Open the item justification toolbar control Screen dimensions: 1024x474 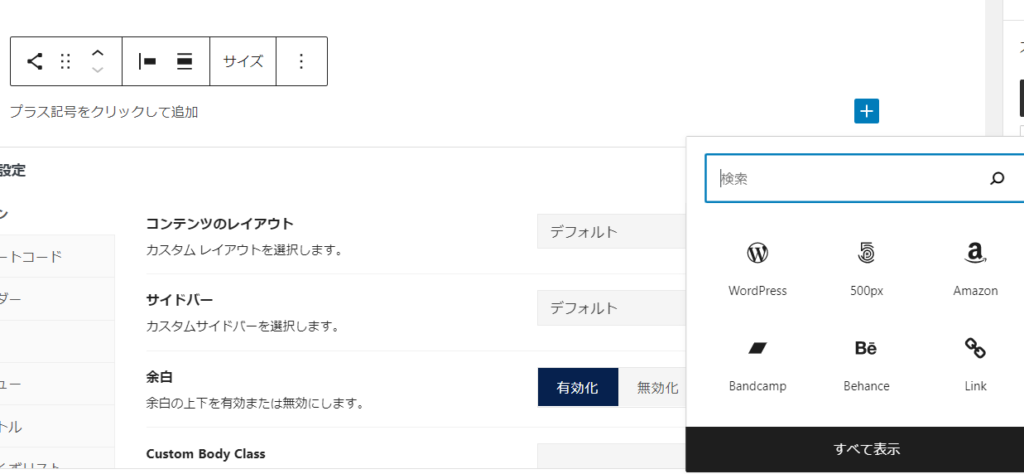click(x=147, y=61)
